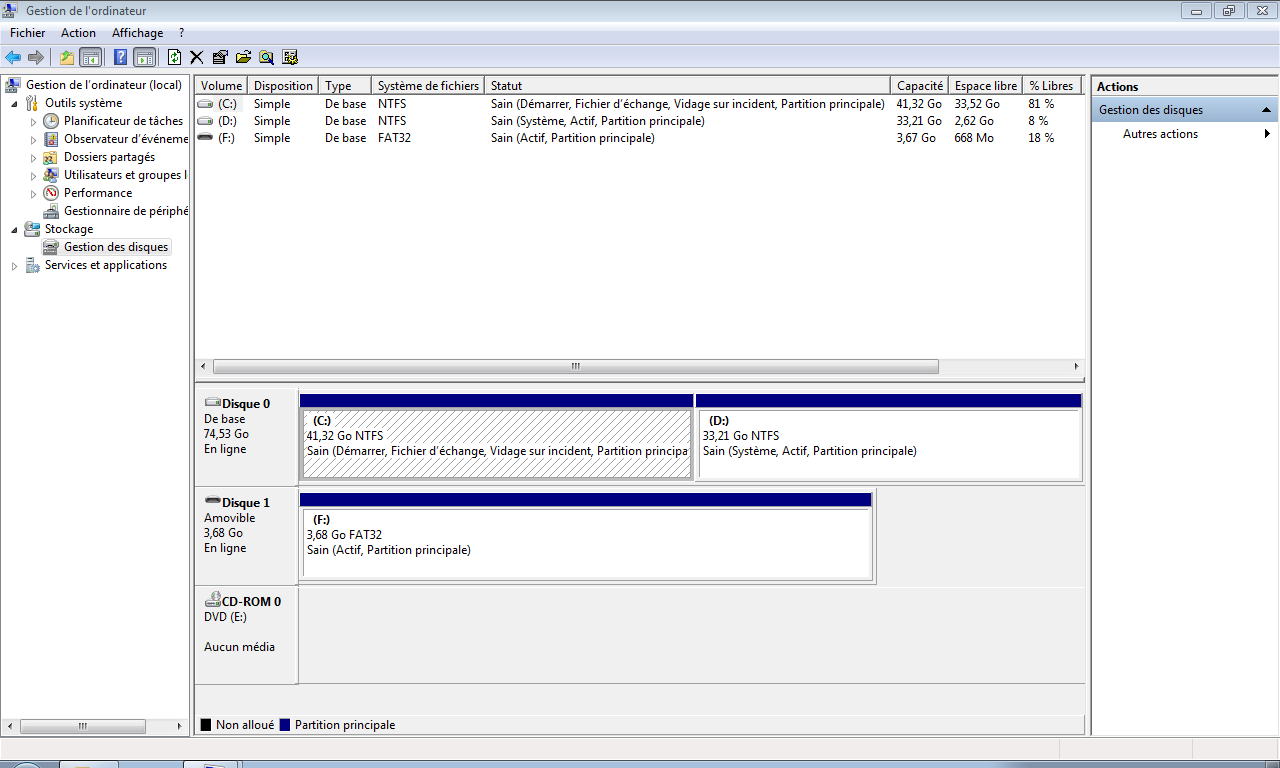Screen dimensions: 1280x768
Task: Click the Non alloué black legend swatch
Action: tap(206, 725)
